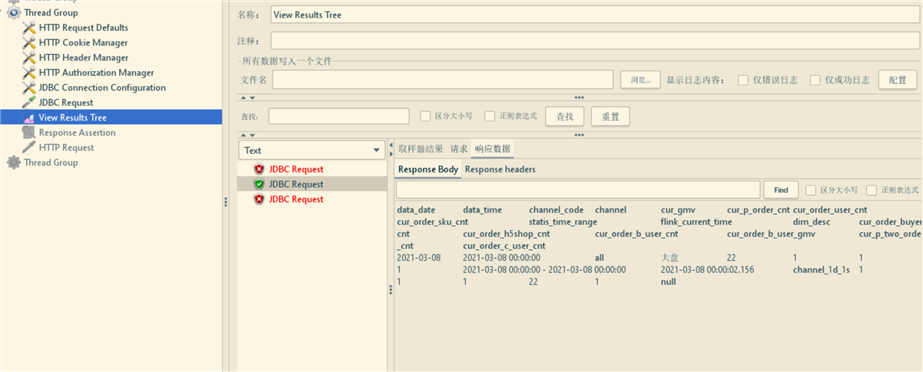923x372 pixels.
Task: Open the Response headers sub-tab
Action: [500, 170]
